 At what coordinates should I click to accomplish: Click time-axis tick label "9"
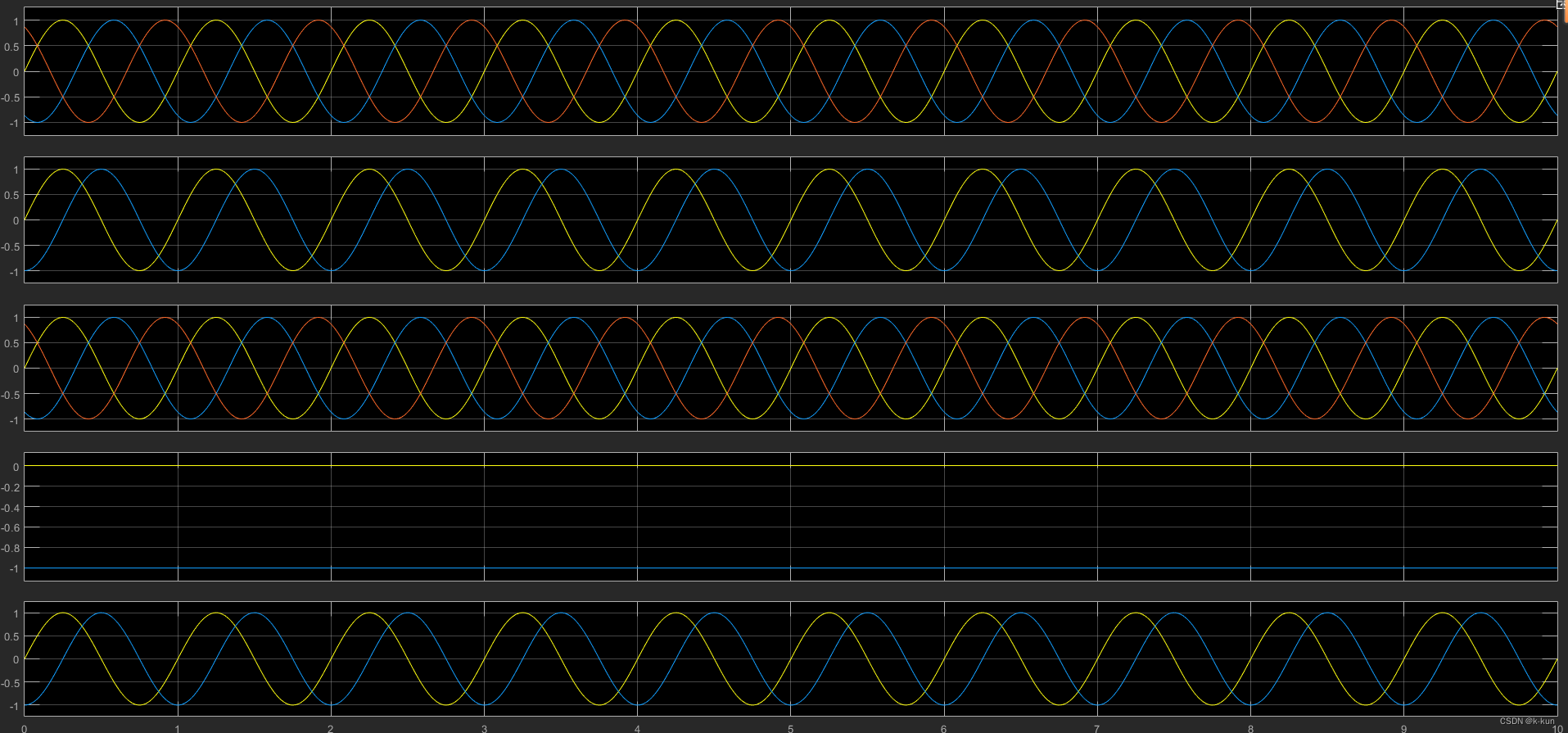click(x=1403, y=728)
